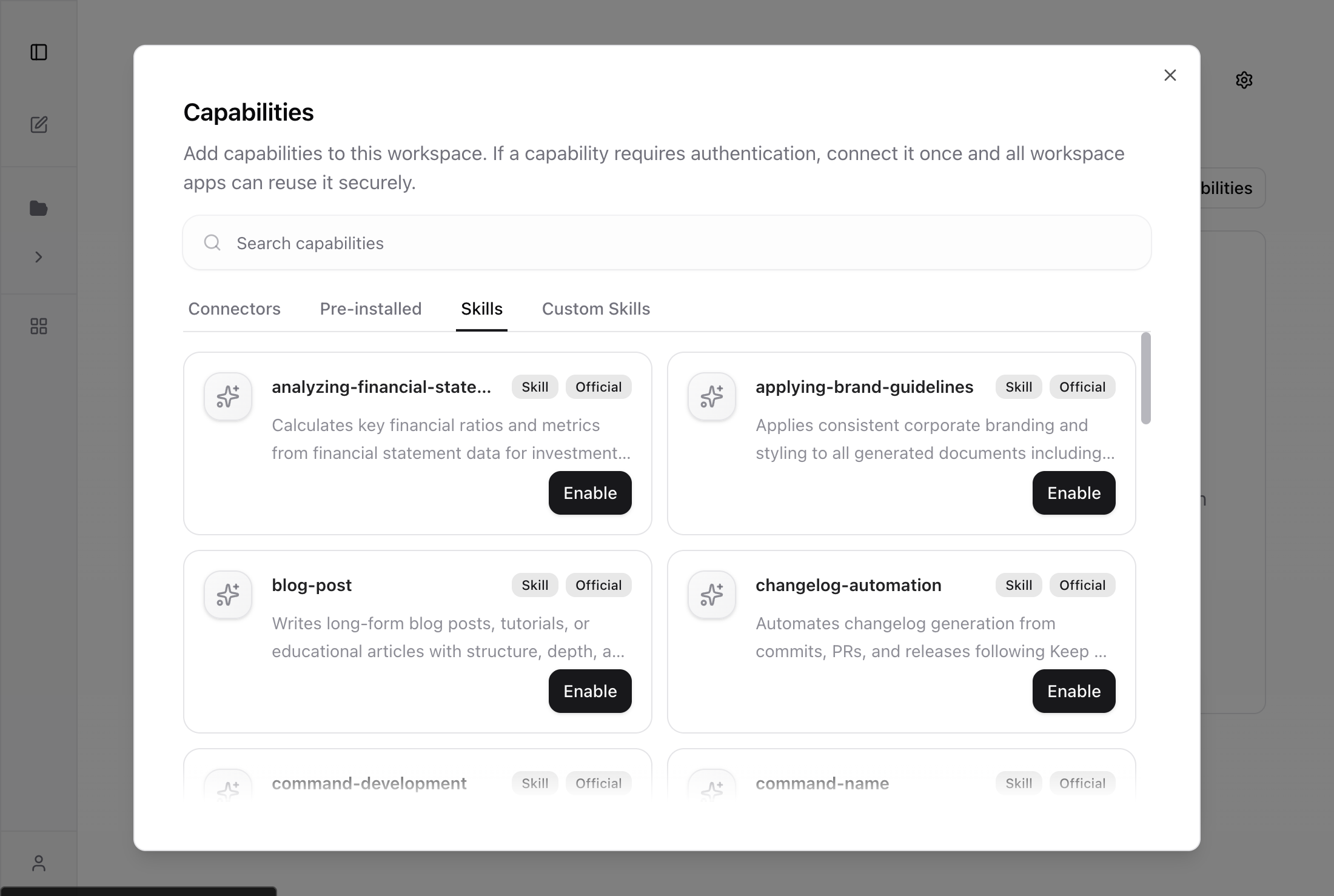Close the Capabilities dialog
The height and width of the screenshot is (896, 1334).
tap(1170, 75)
